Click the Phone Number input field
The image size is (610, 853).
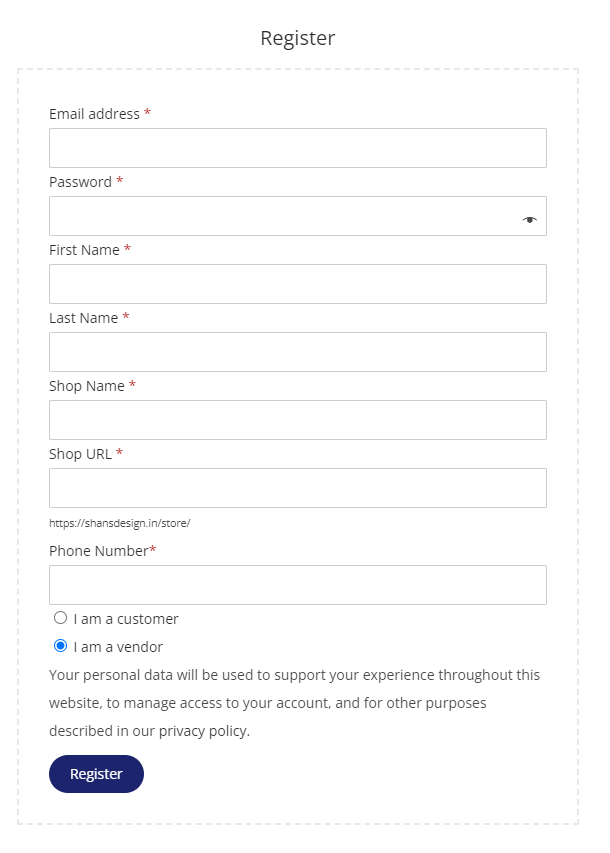(x=298, y=585)
